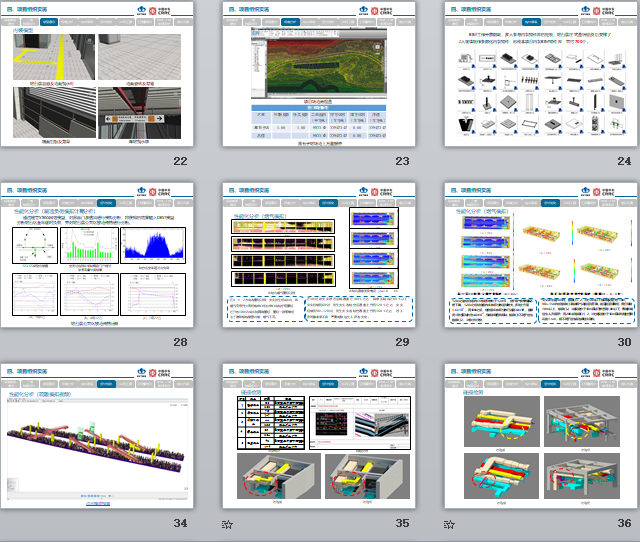Viewport: 640px width, 542px height.
Task: Click the slide number label 23
Action: [402, 161]
